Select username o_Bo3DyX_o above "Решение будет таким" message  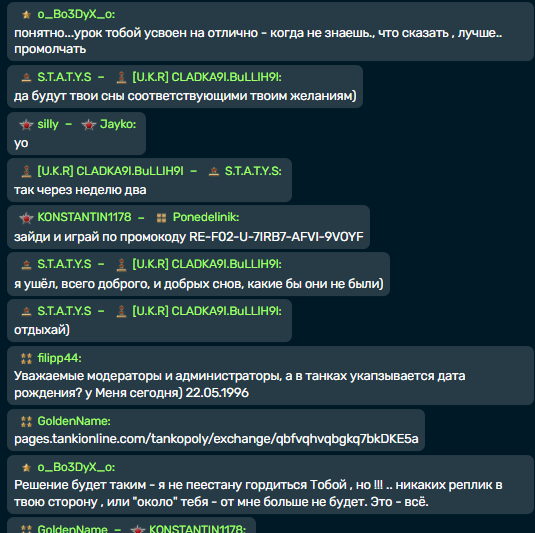point(76,467)
